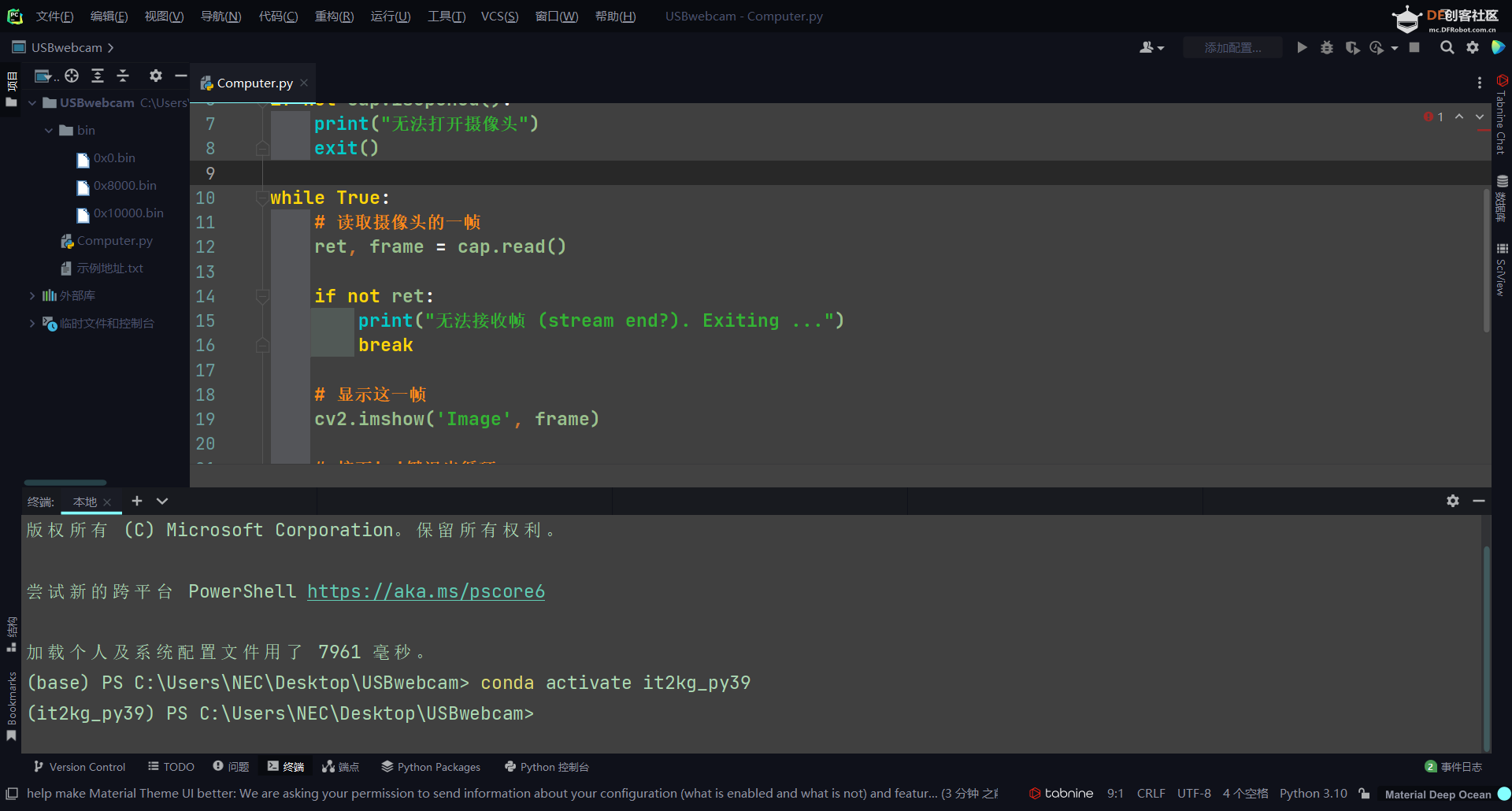
Task: Open the 导航 Navigate menu
Action: [x=220, y=17]
